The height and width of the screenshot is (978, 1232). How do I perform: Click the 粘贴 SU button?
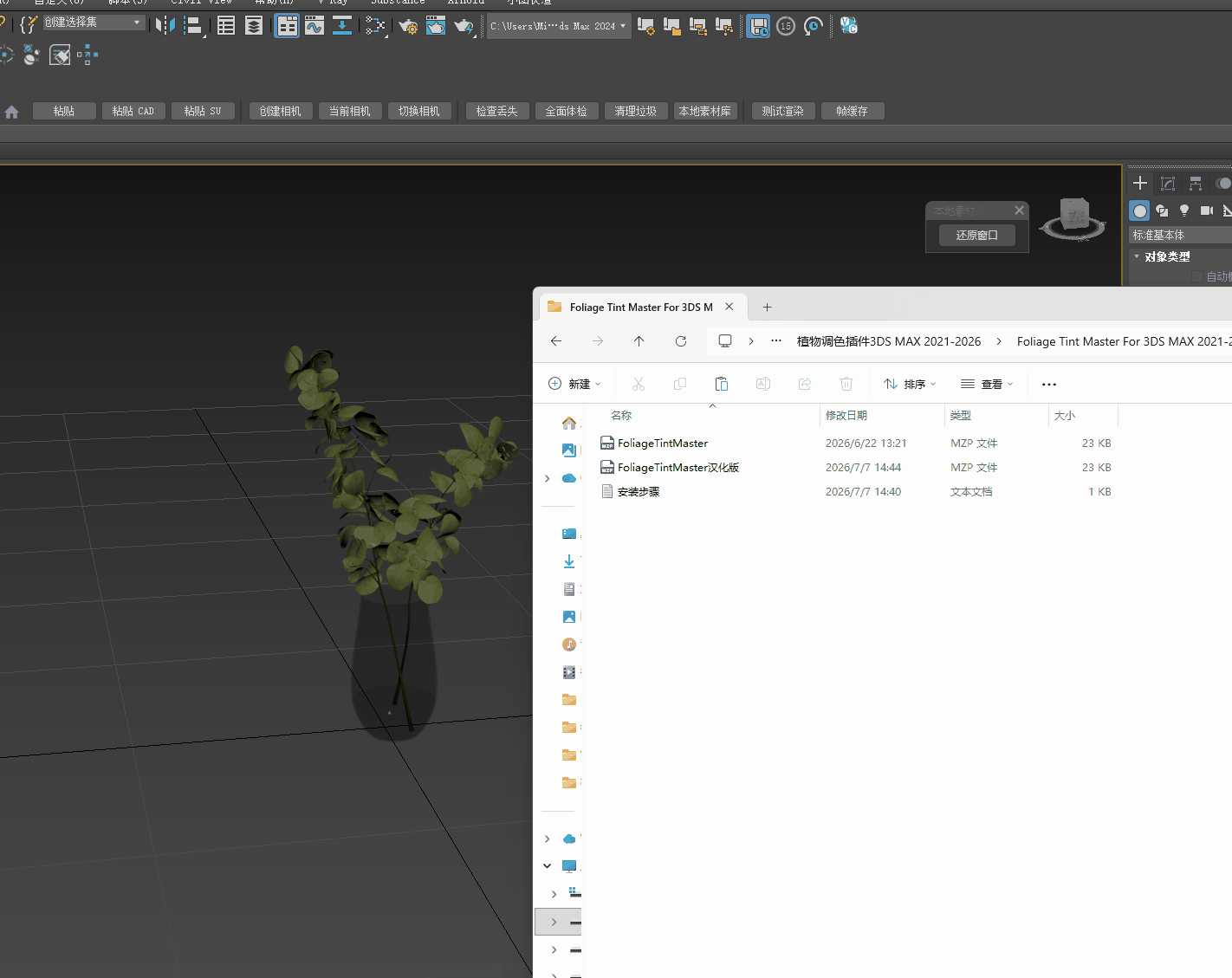coord(203,111)
